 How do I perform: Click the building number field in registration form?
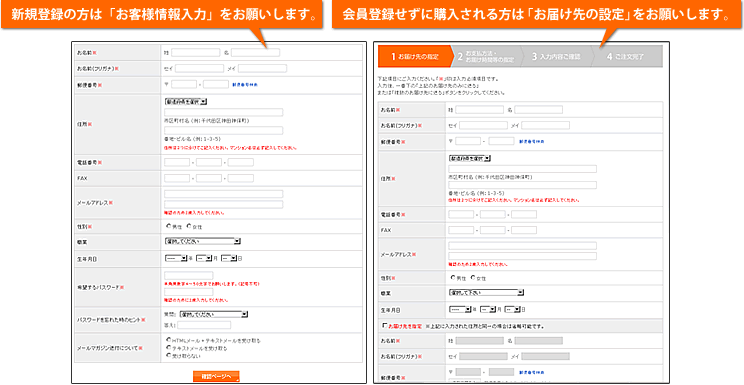223,131
